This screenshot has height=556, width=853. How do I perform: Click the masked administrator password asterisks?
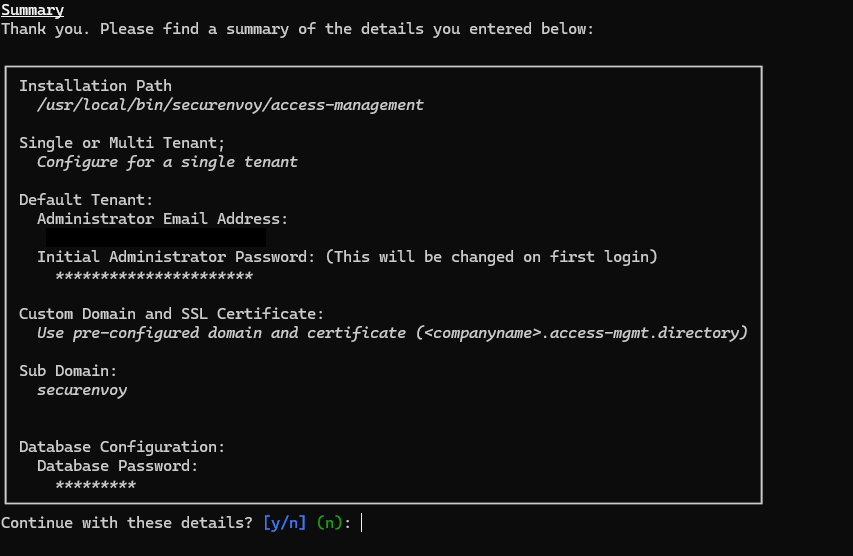[154, 277]
